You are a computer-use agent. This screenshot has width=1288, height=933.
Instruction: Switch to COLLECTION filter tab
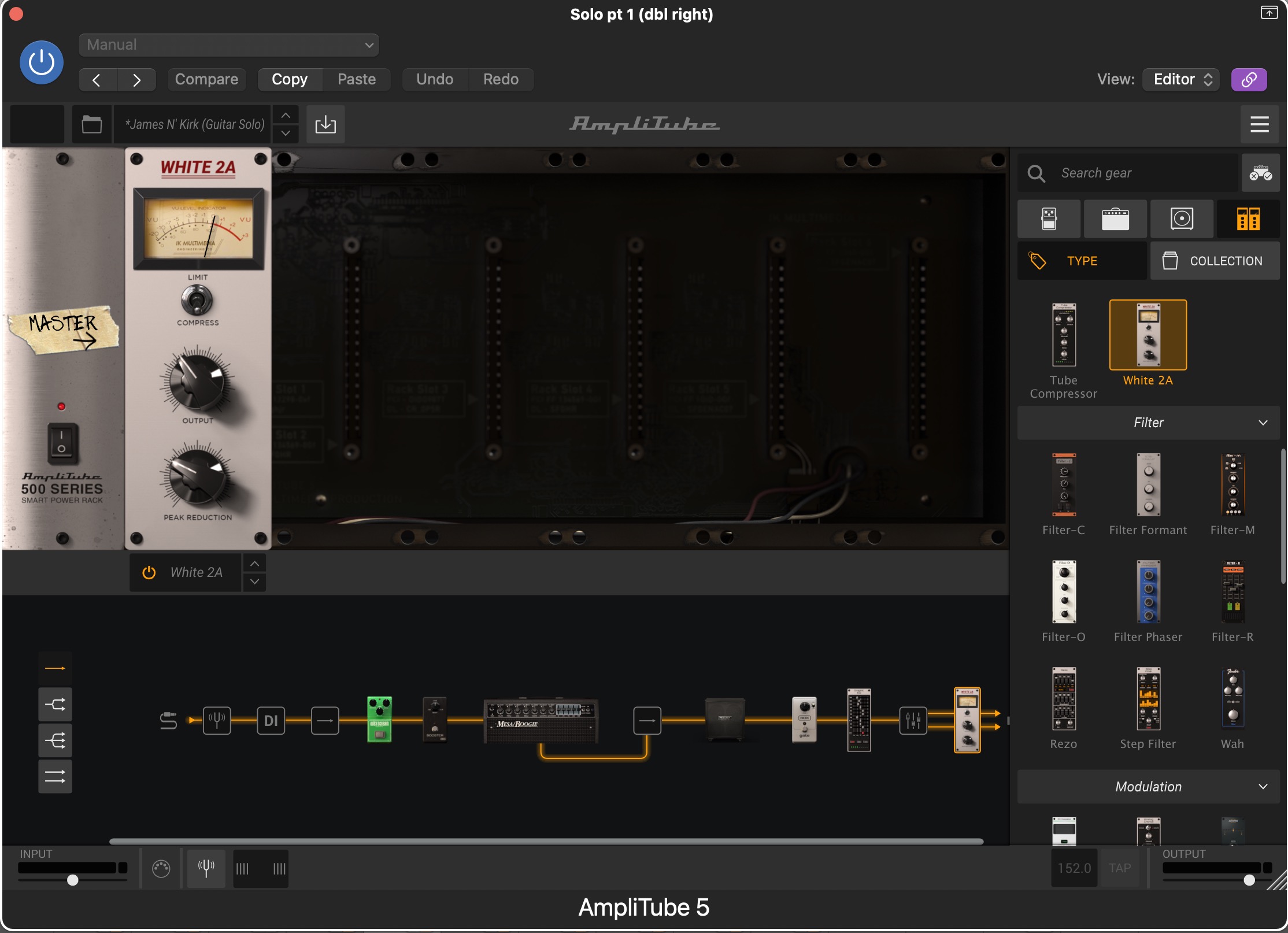coord(1215,261)
